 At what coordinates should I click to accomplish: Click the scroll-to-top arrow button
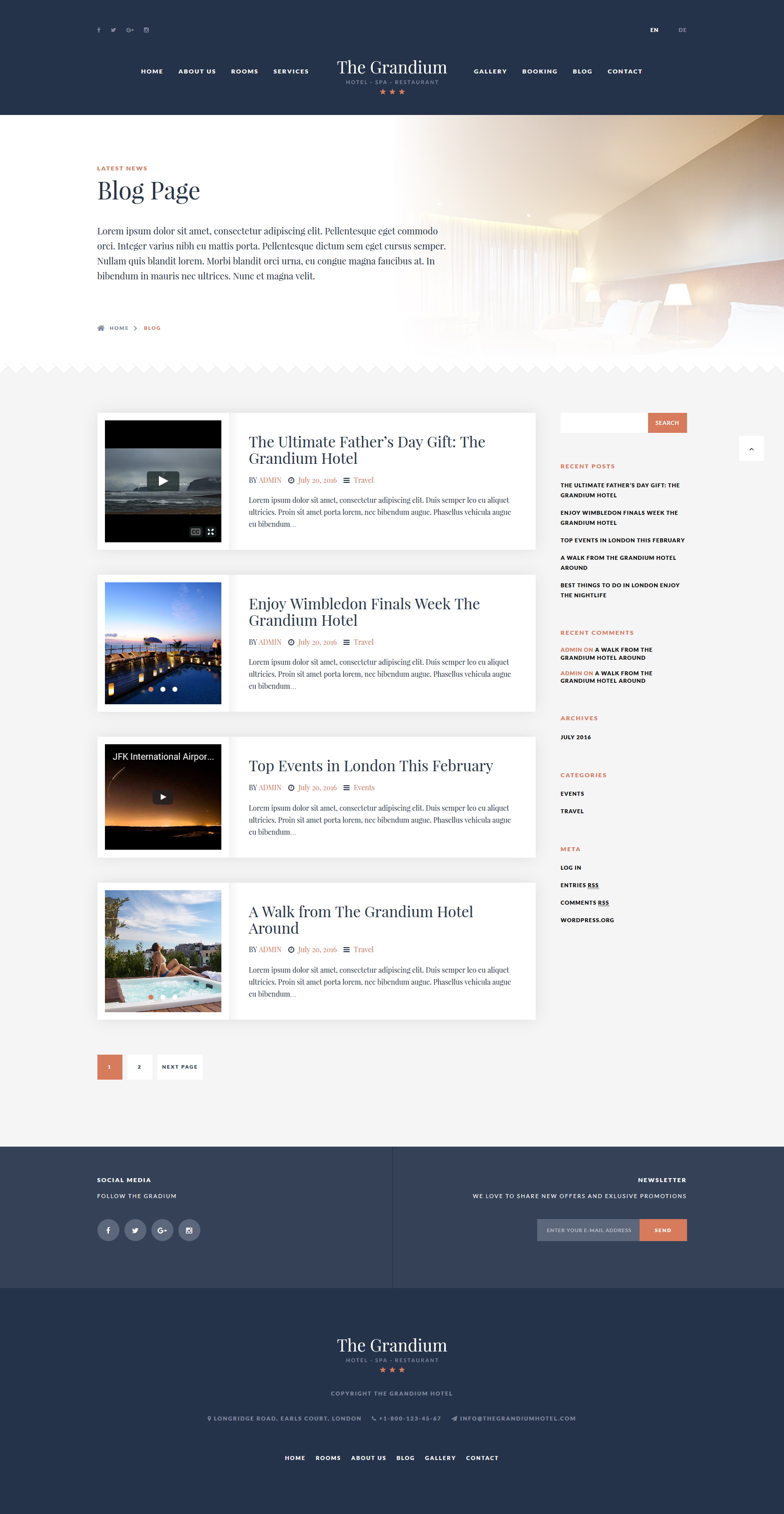pyautogui.click(x=751, y=448)
